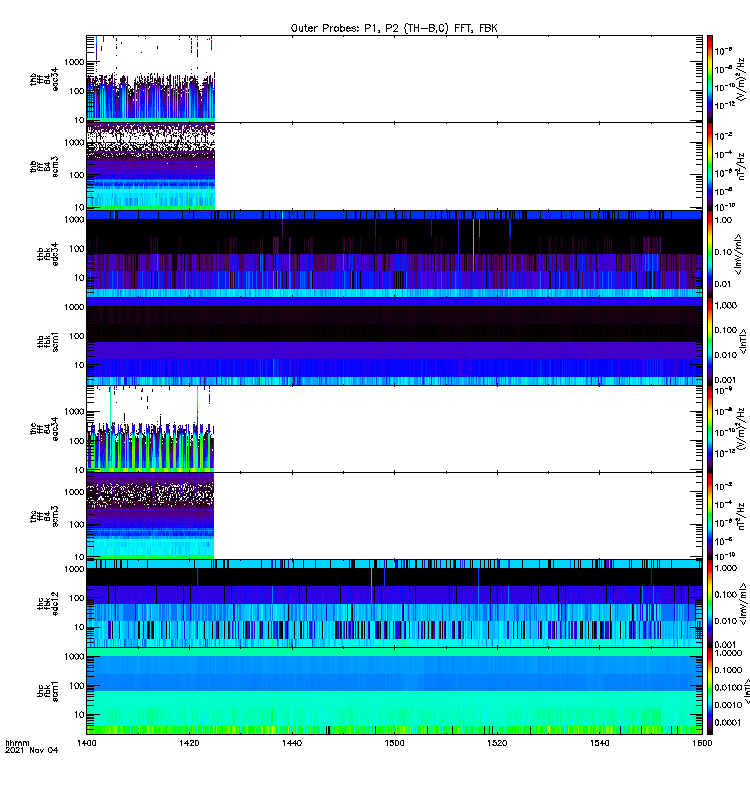This screenshot has width=750, height=800.
Task: Click inside the thb fbk edc34 spectrogram
Action: tap(394, 254)
